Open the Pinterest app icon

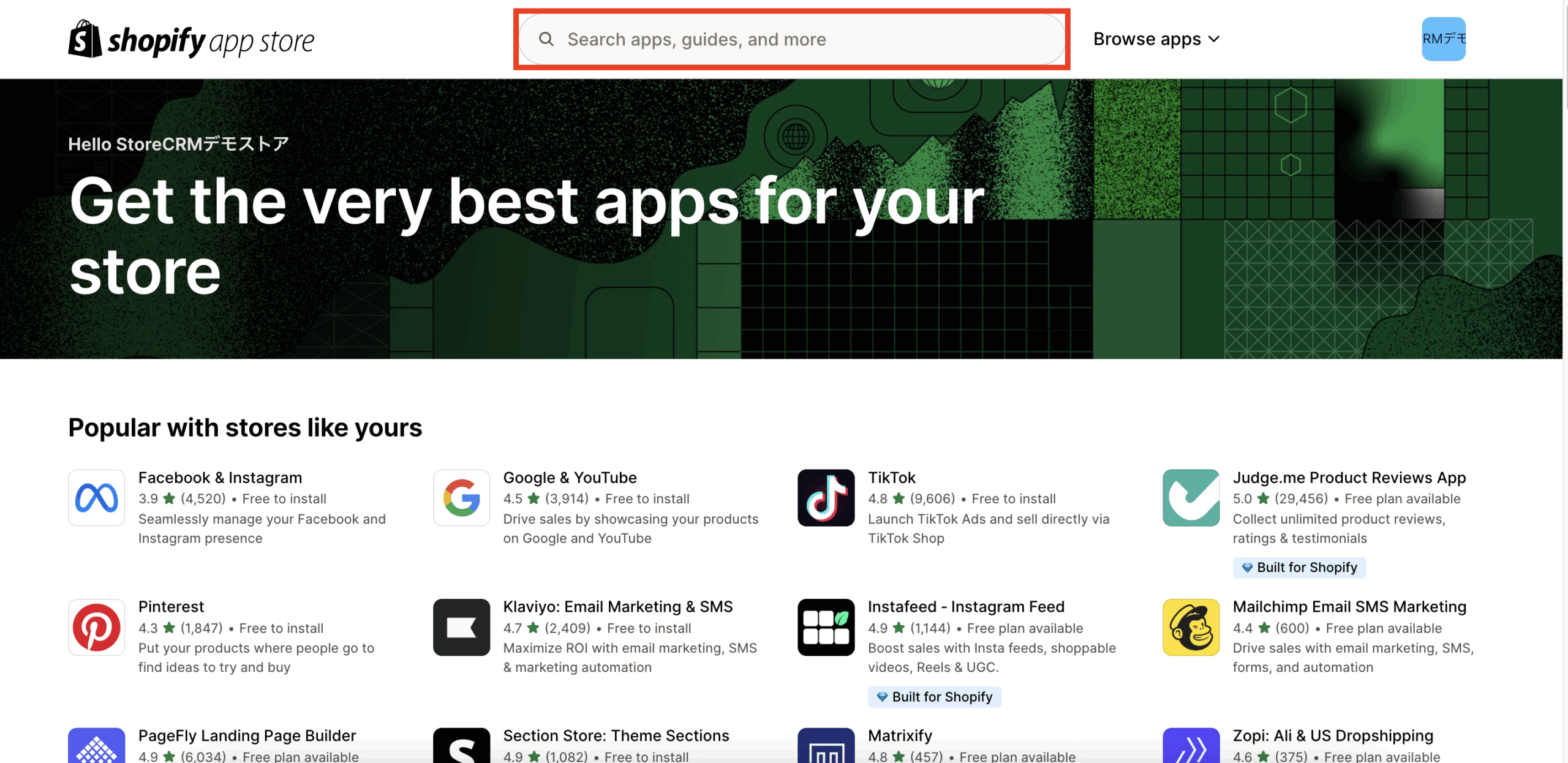click(x=96, y=627)
